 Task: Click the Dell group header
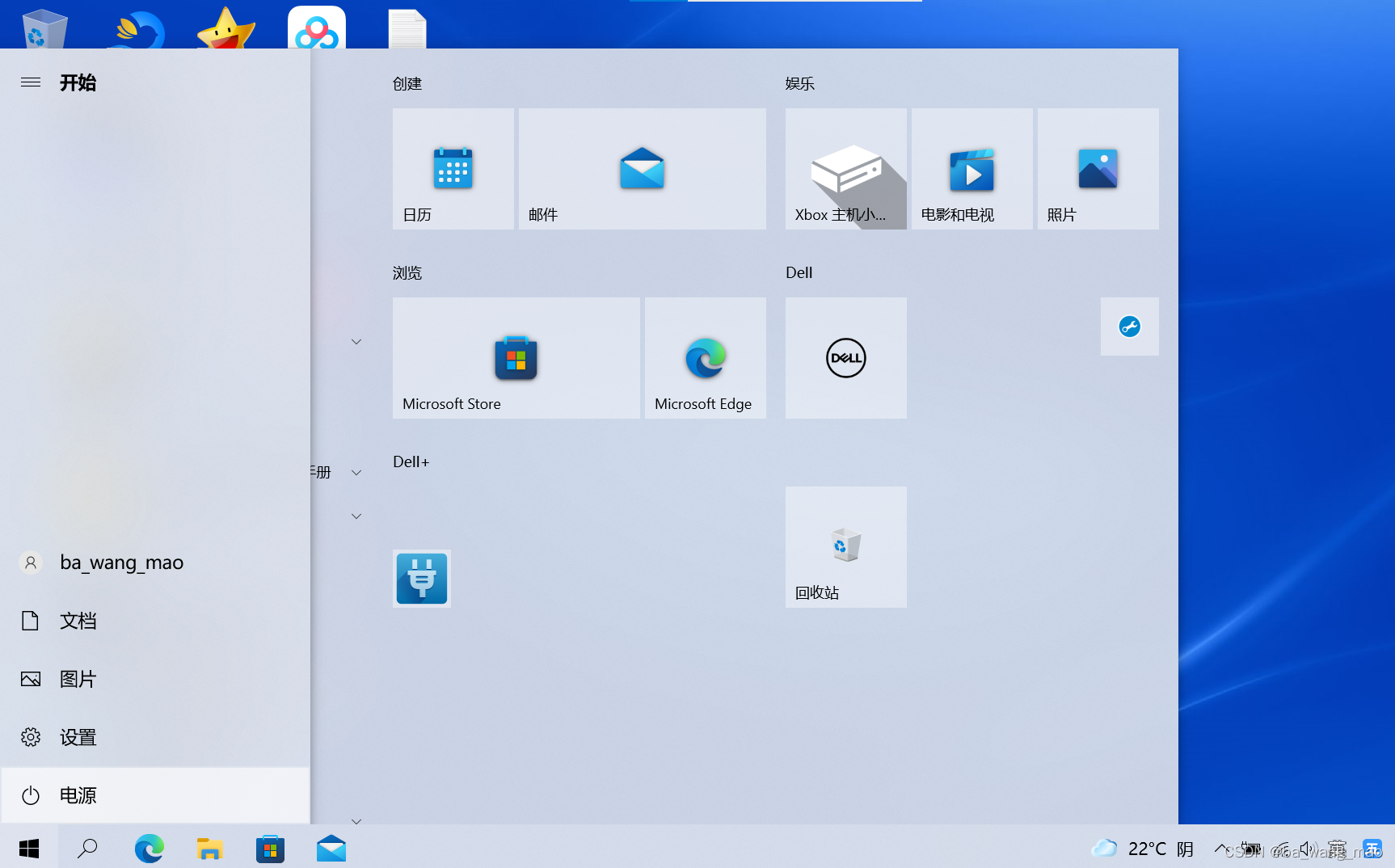799,272
